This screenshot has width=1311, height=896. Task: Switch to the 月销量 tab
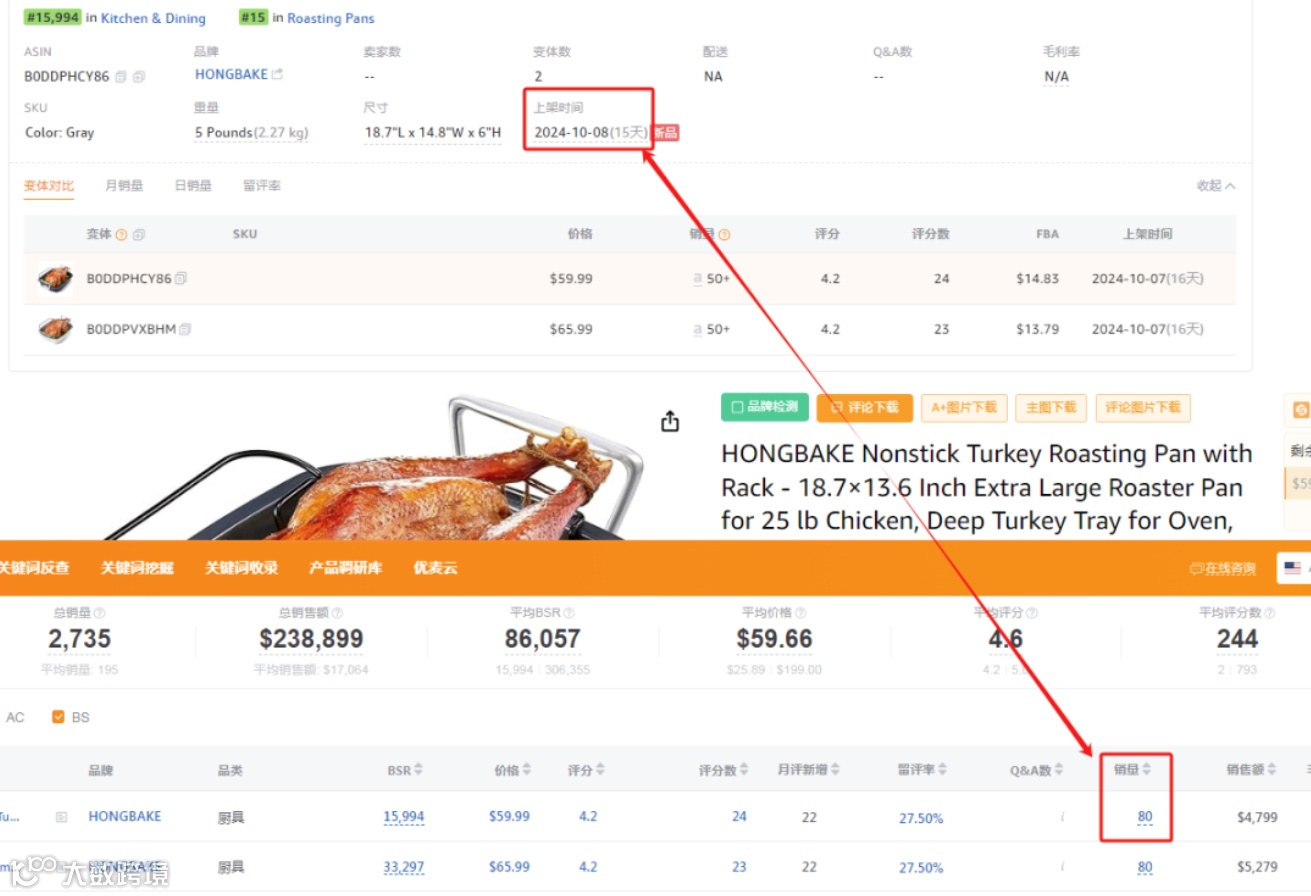[124, 186]
